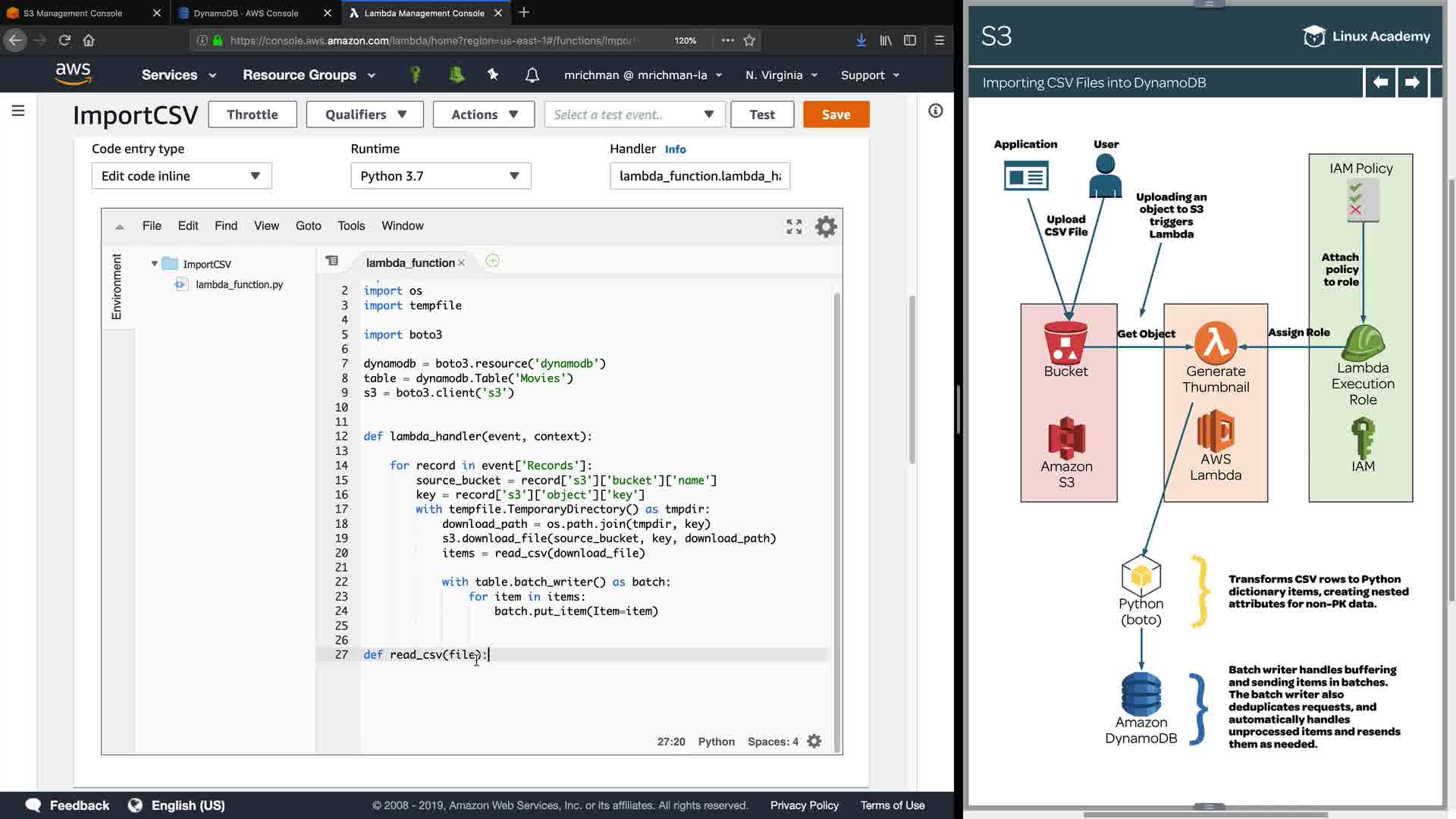
Task: Click the AWS notifications bell icon
Action: 532,75
